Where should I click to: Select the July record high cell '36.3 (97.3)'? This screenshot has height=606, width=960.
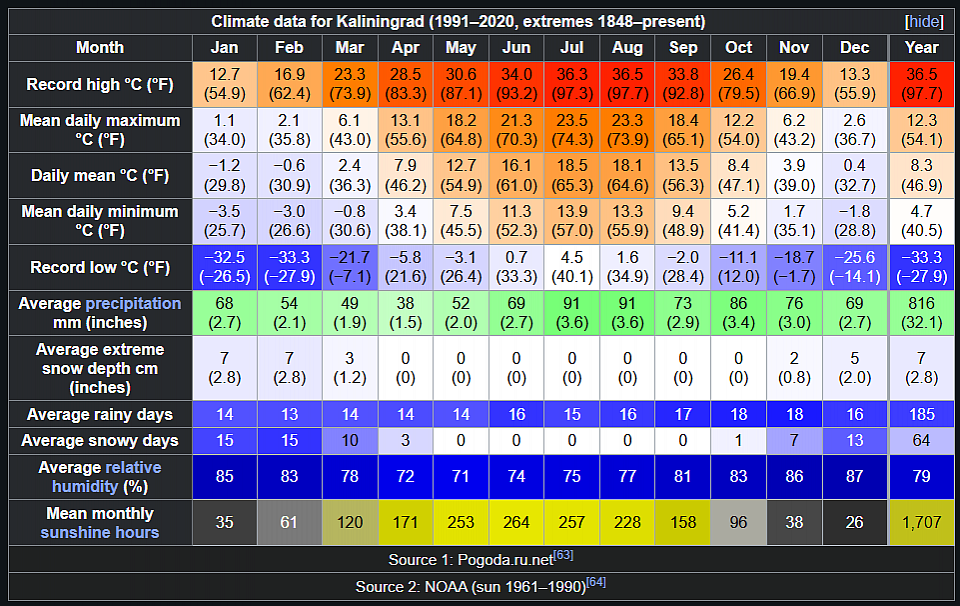tap(572, 84)
